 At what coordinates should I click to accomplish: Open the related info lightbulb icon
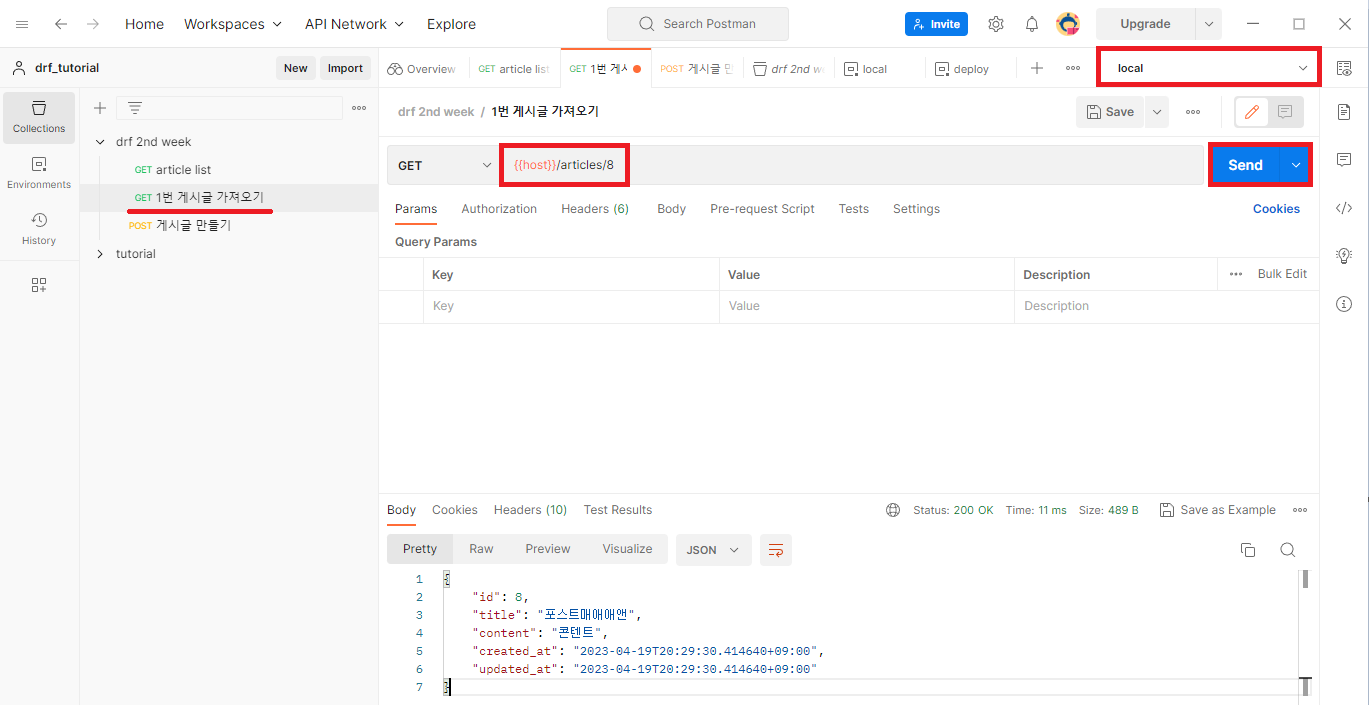1344,256
